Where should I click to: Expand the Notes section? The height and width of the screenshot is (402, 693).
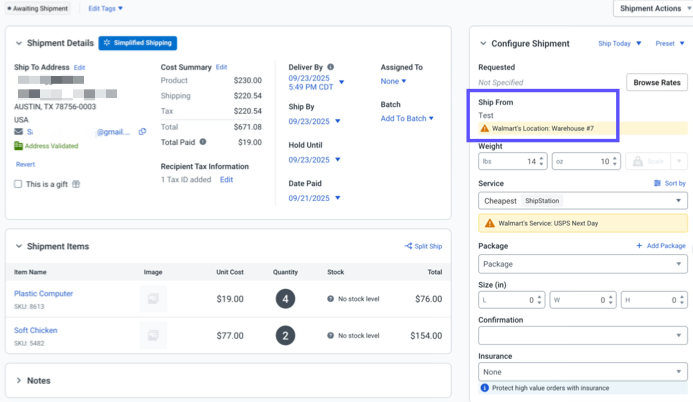coord(20,380)
